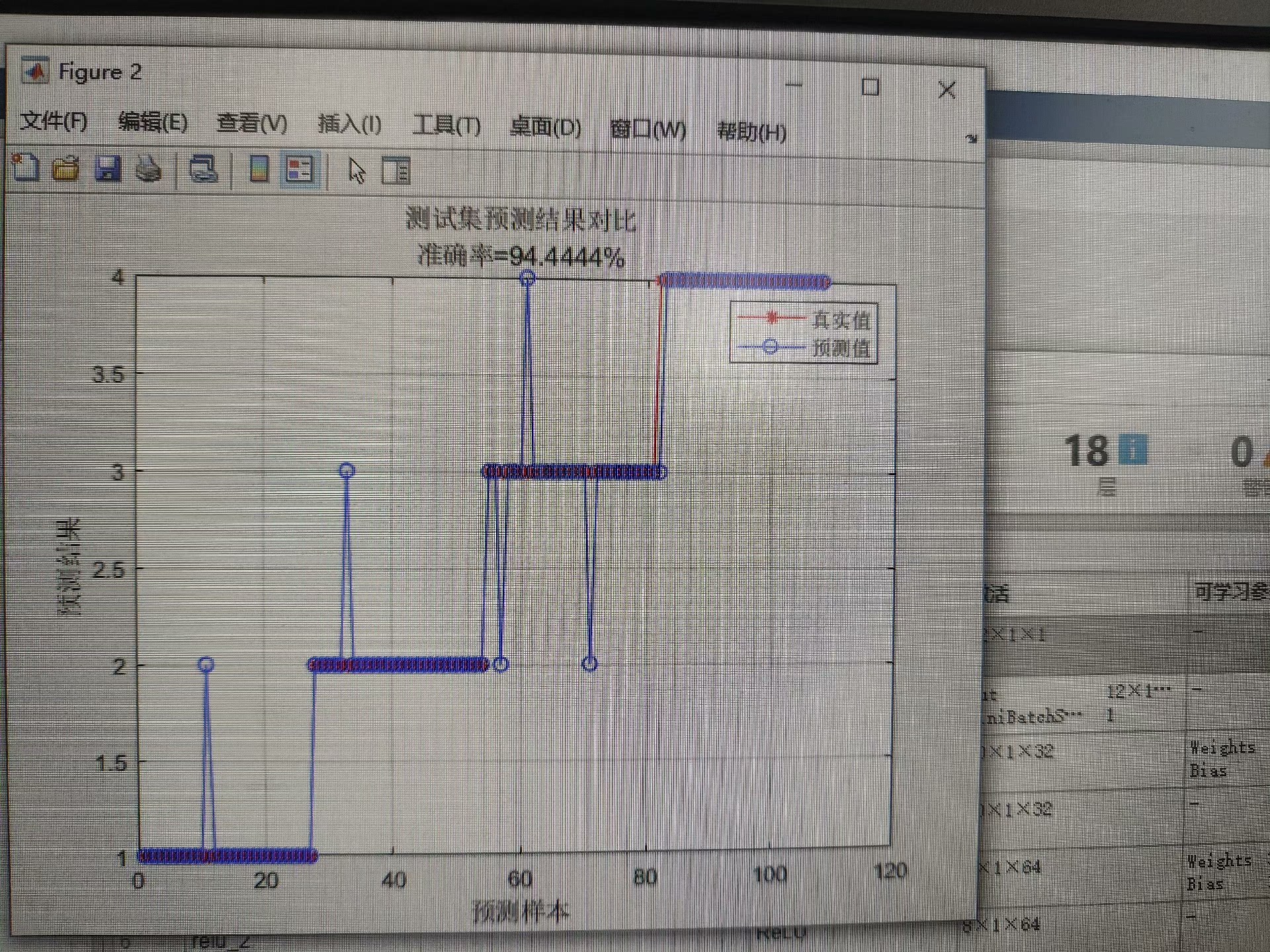Viewport: 1270px width, 952px height.
Task: Click the Open File folder icon
Action: click(65, 169)
